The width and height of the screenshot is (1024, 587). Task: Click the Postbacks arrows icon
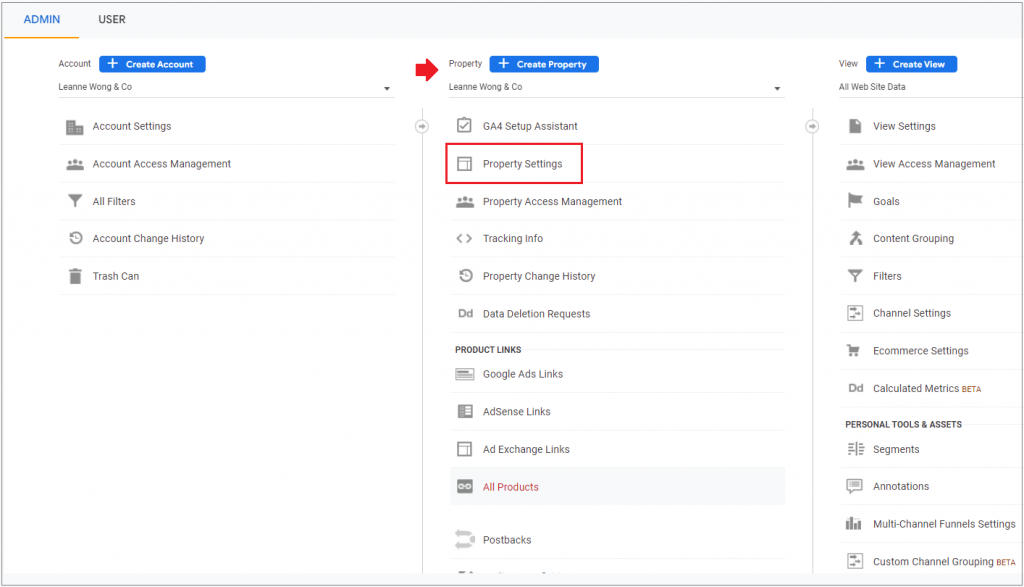click(464, 539)
